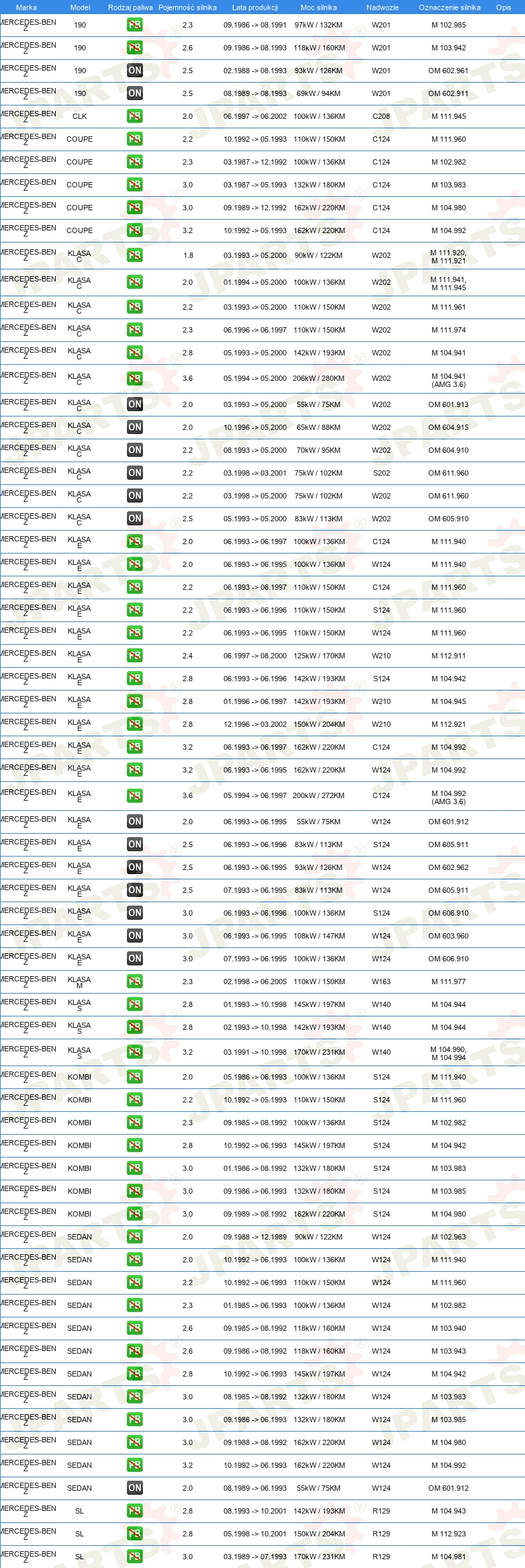Click petrol icon in KLASA M row

pos(135,982)
